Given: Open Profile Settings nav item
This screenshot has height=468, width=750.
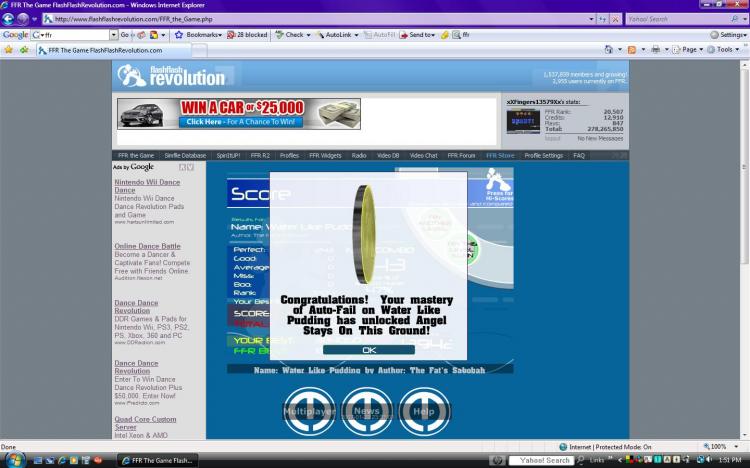Looking at the screenshot, I should pyautogui.click(x=543, y=156).
